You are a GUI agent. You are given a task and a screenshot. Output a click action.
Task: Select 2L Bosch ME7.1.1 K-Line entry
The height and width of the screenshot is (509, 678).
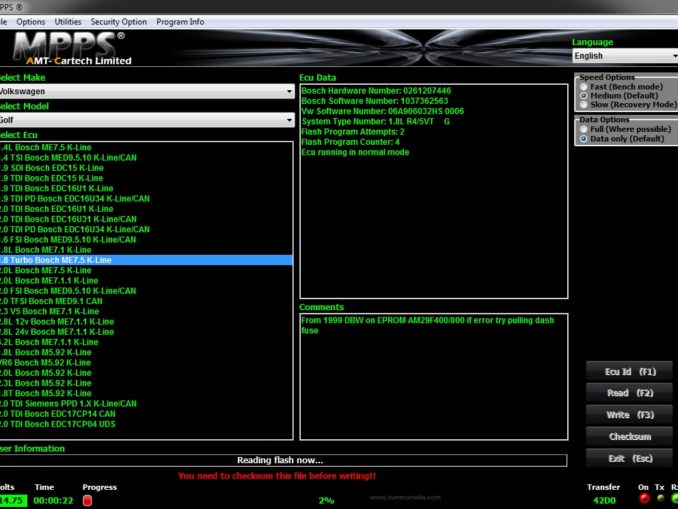[146, 342]
